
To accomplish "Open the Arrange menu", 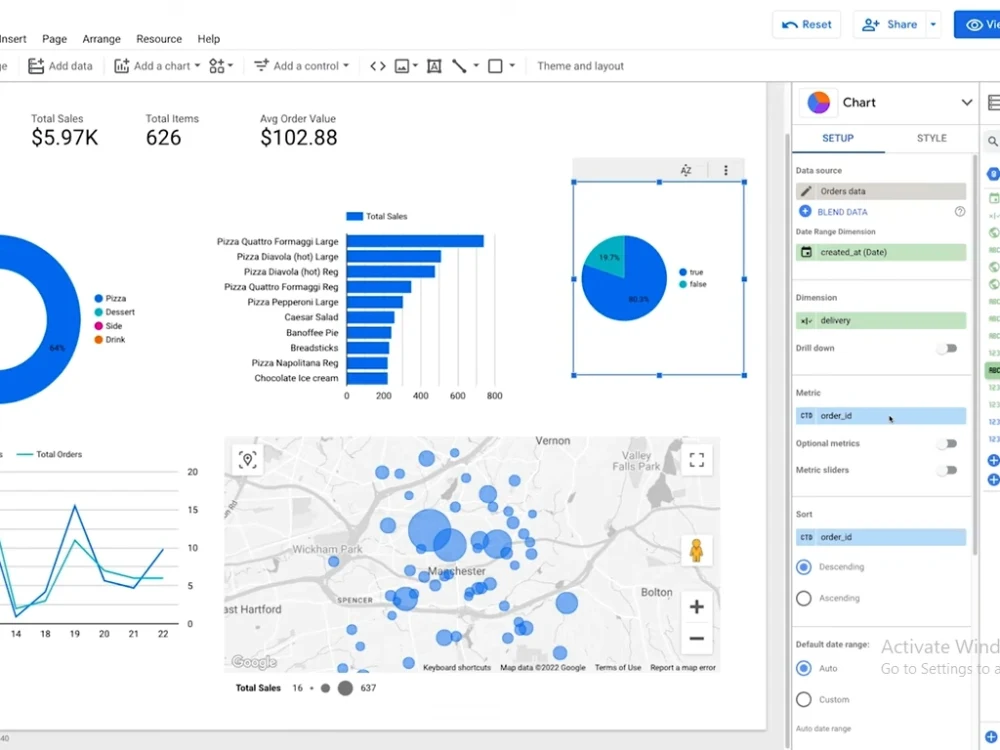I will pos(101,39).
